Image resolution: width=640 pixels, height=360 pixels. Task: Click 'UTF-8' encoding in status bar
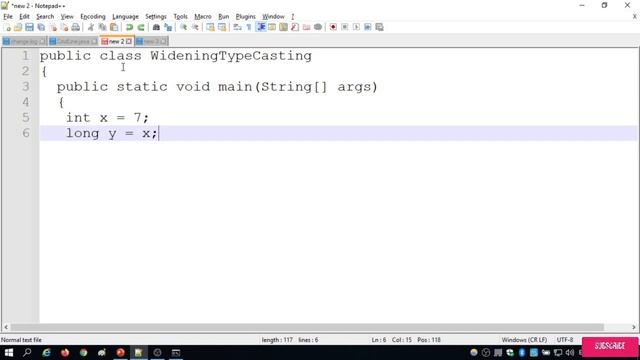(565, 340)
